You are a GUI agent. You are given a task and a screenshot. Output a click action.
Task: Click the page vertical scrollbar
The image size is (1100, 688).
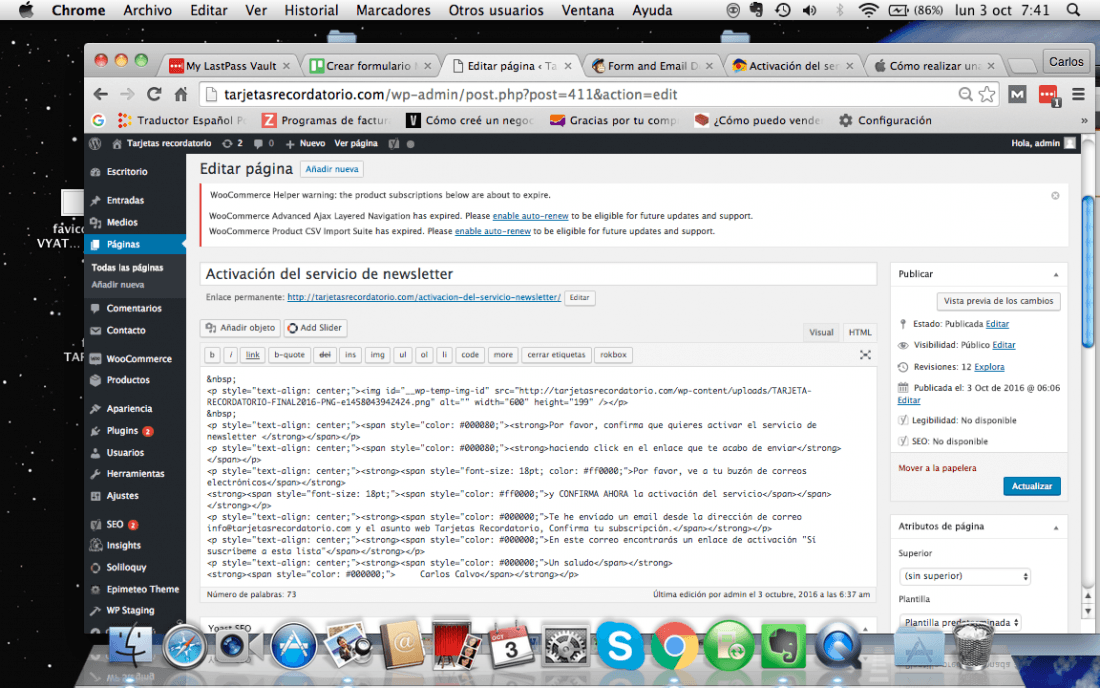click(x=1088, y=274)
